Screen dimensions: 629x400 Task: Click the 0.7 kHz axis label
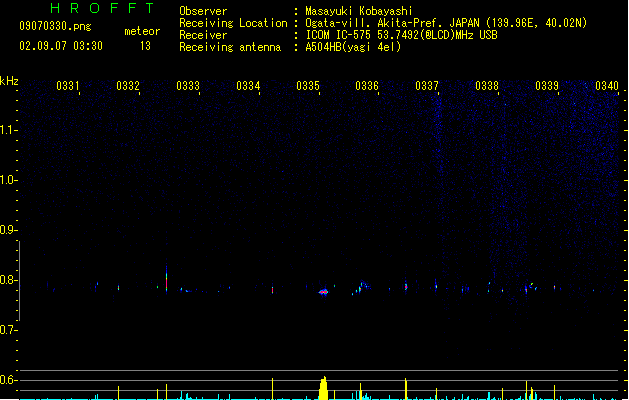(x=8, y=330)
